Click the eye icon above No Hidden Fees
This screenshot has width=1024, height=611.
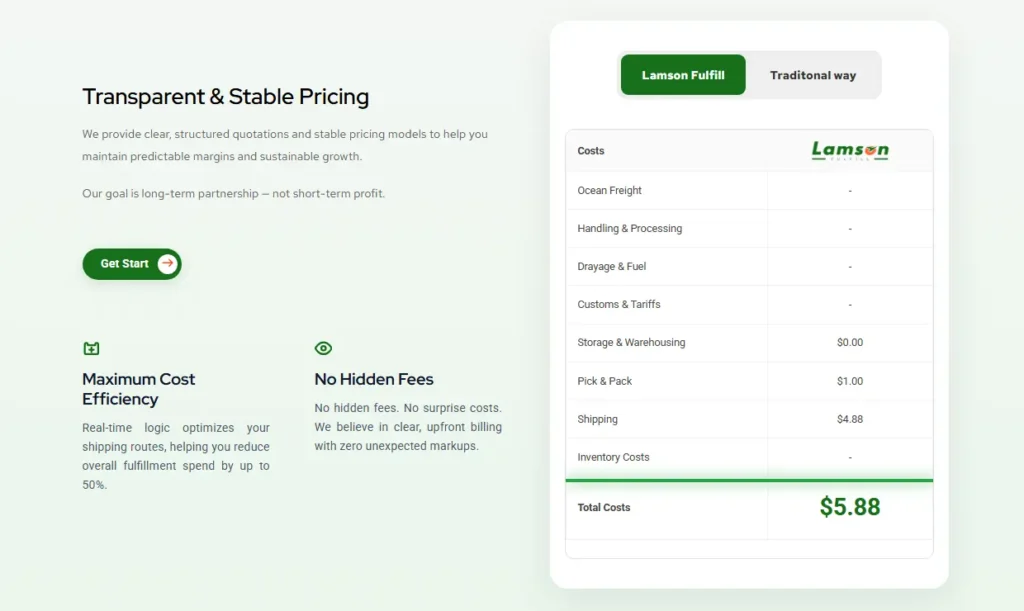(x=323, y=347)
